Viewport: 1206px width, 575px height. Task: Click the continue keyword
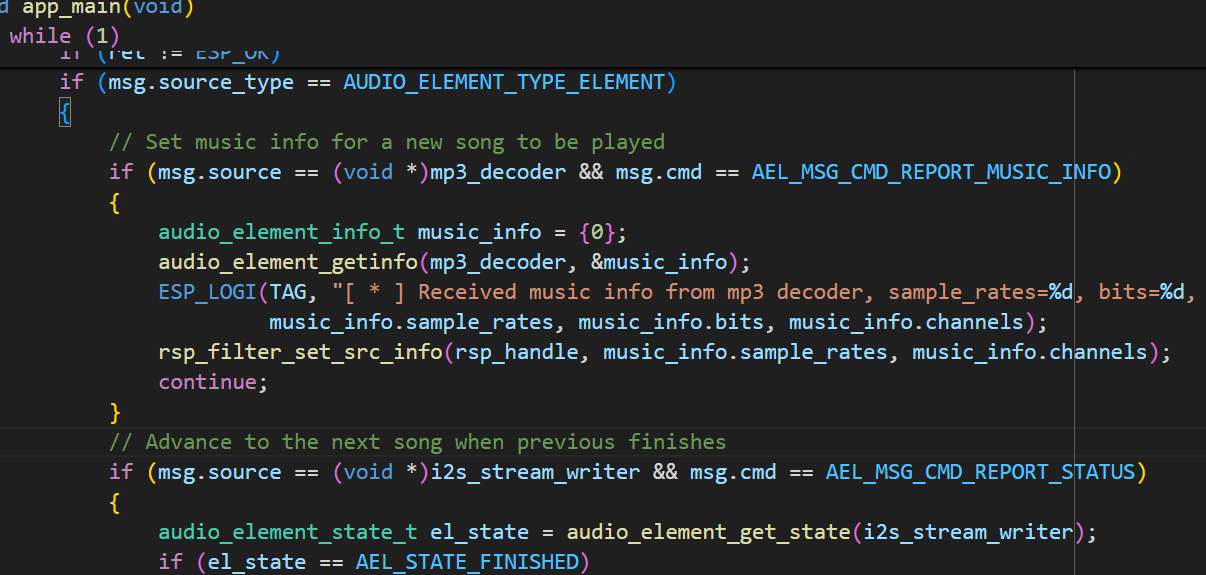[x=207, y=382]
